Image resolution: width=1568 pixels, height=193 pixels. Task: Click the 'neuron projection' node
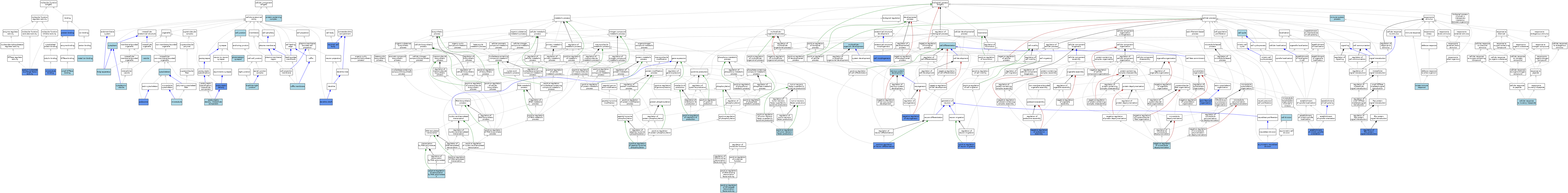(x=333, y=58)
